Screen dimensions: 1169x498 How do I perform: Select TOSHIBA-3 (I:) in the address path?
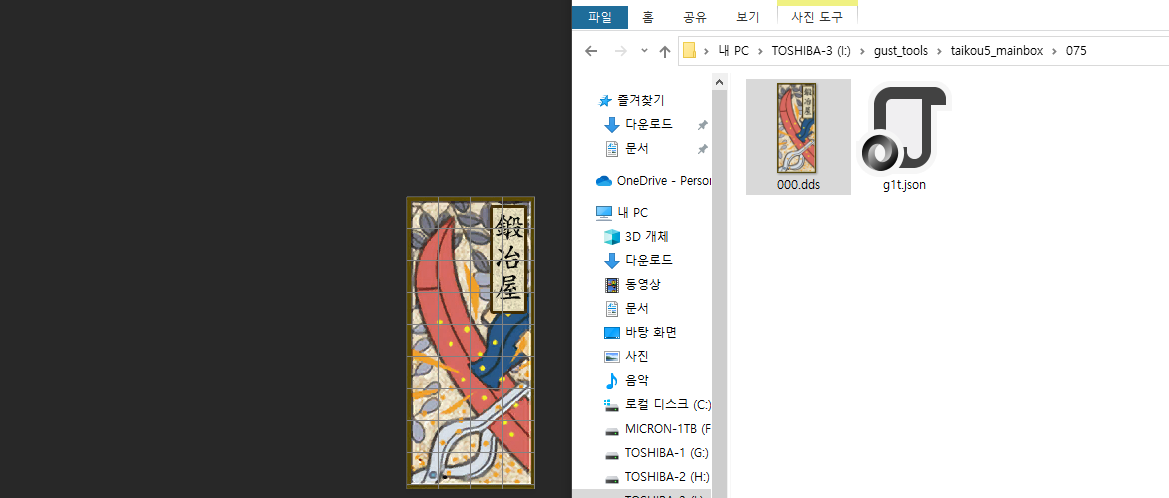[x=810, y=51]
